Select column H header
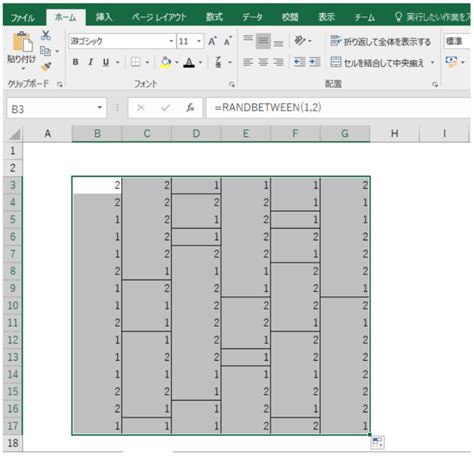This screenshot has height=456, width=474. coord(395,134)
